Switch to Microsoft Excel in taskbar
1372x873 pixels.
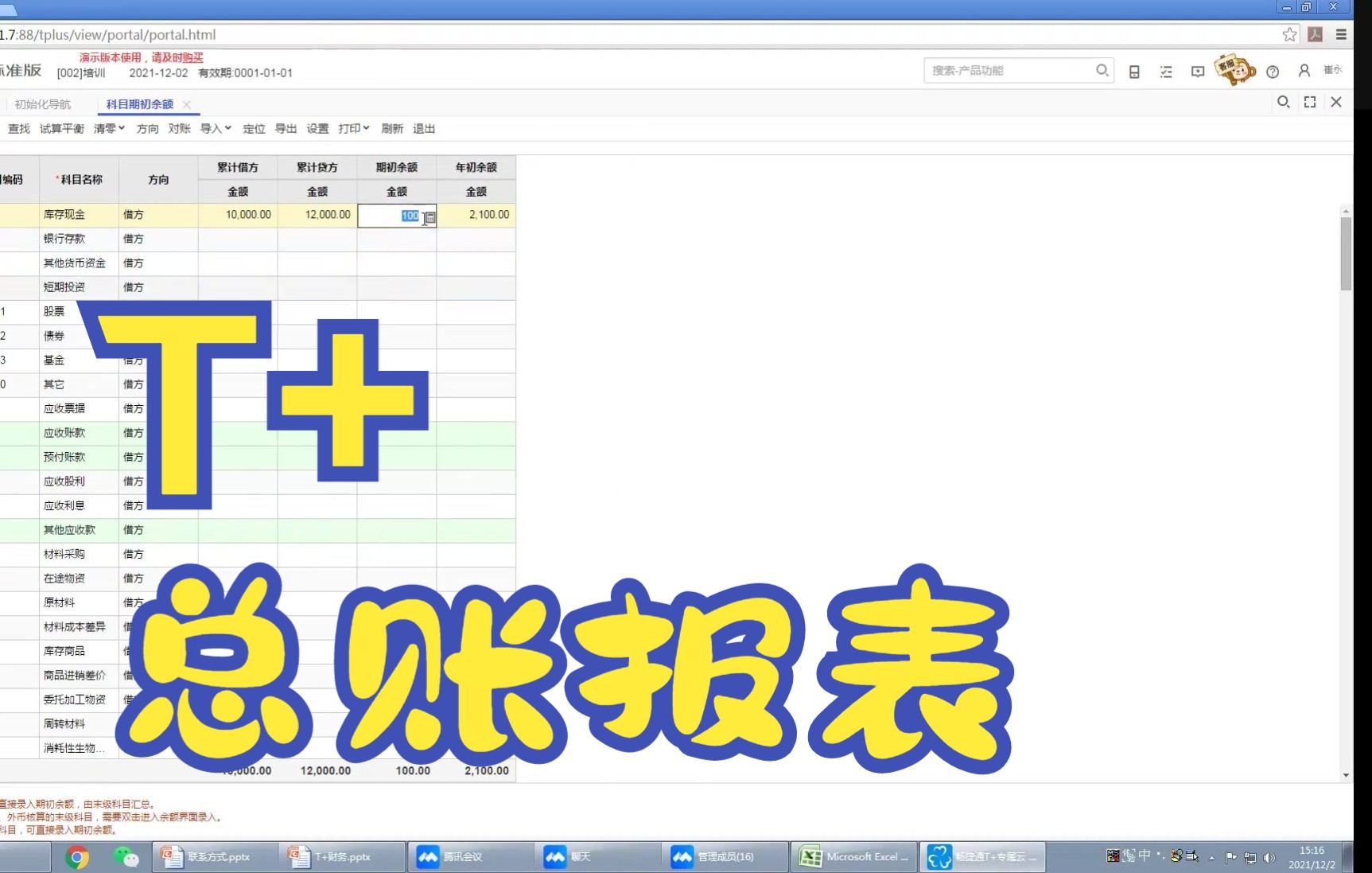coord(855,857)
